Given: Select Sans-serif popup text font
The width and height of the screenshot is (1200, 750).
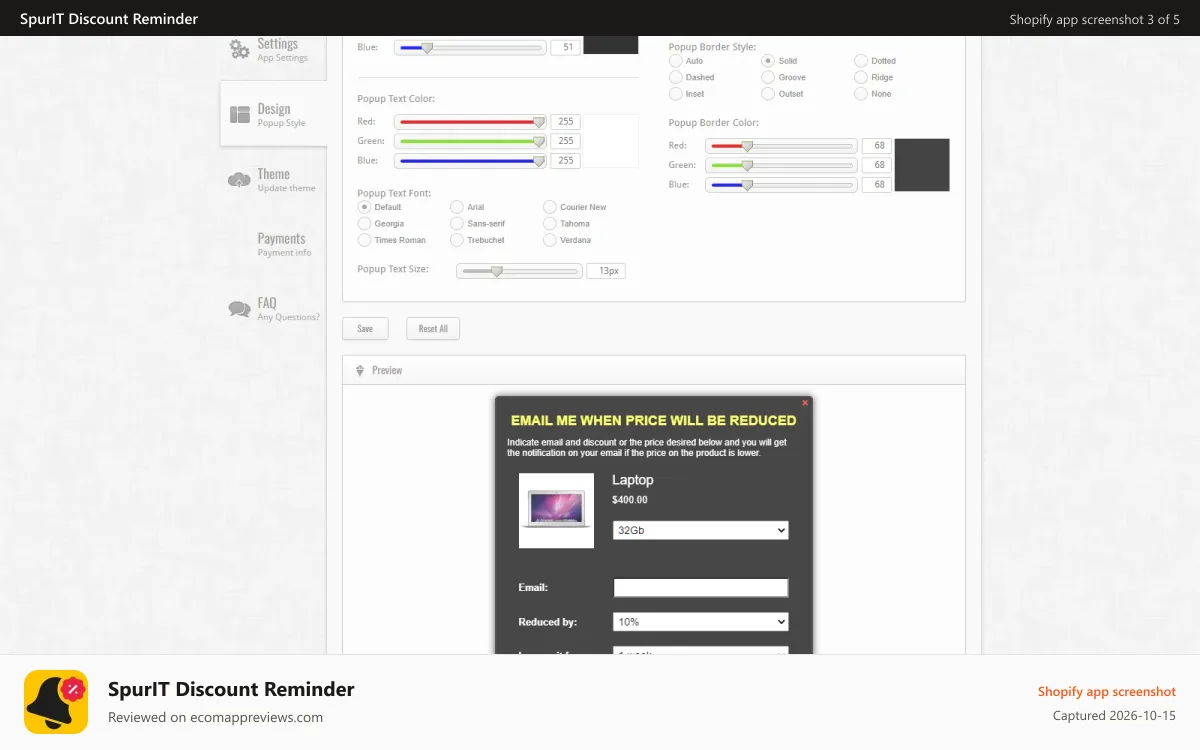Looking at the screenshot, I should point(457,224).
